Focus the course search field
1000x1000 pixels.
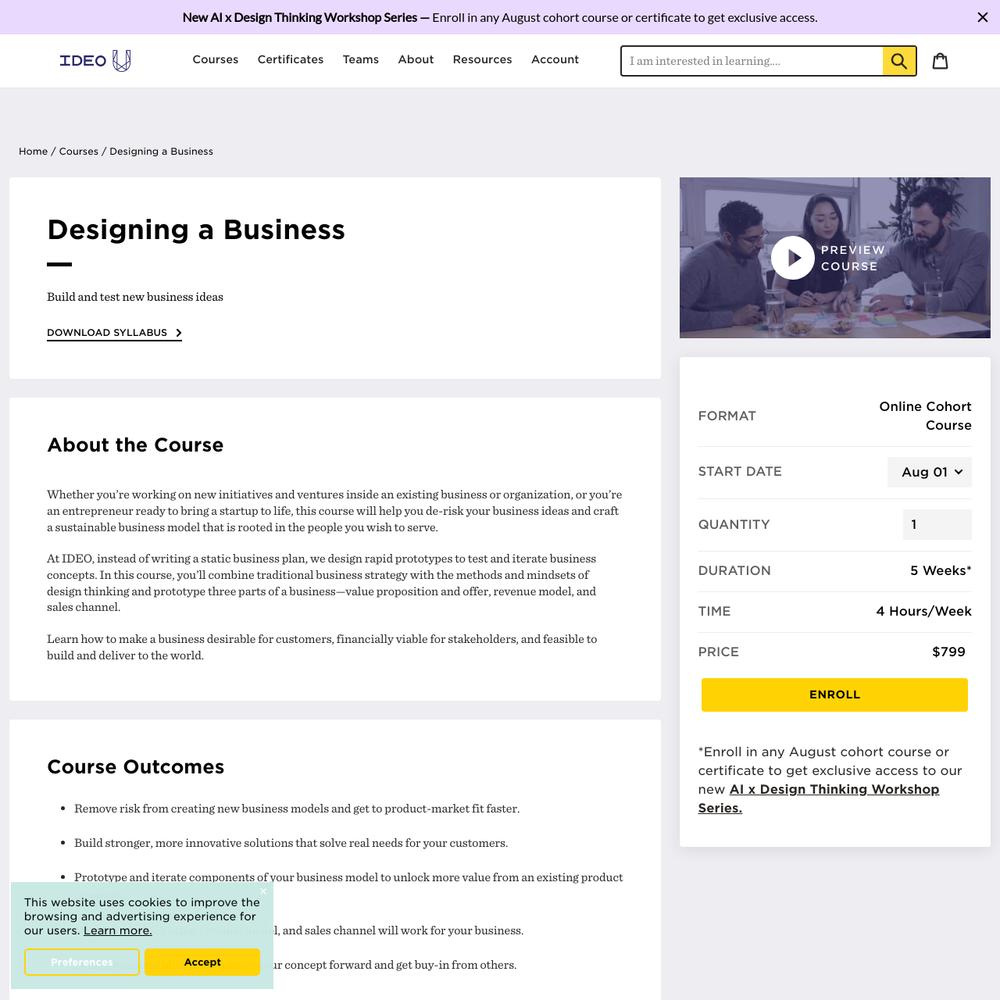tap(752, 61)
